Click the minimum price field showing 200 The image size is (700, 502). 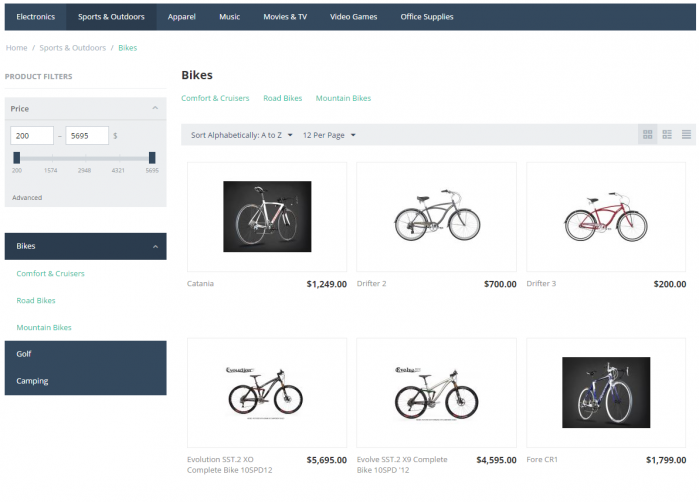click(32, 136)
